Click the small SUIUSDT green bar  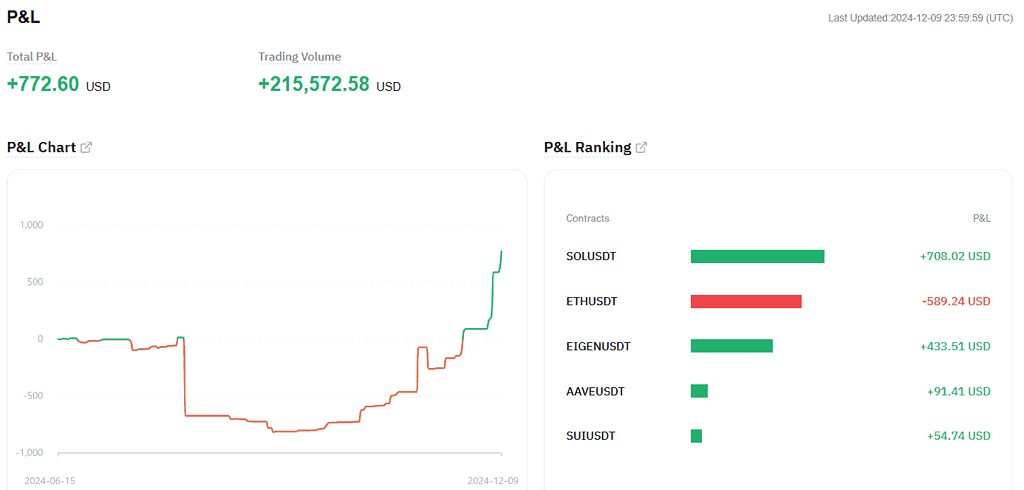tap(696, 436)
